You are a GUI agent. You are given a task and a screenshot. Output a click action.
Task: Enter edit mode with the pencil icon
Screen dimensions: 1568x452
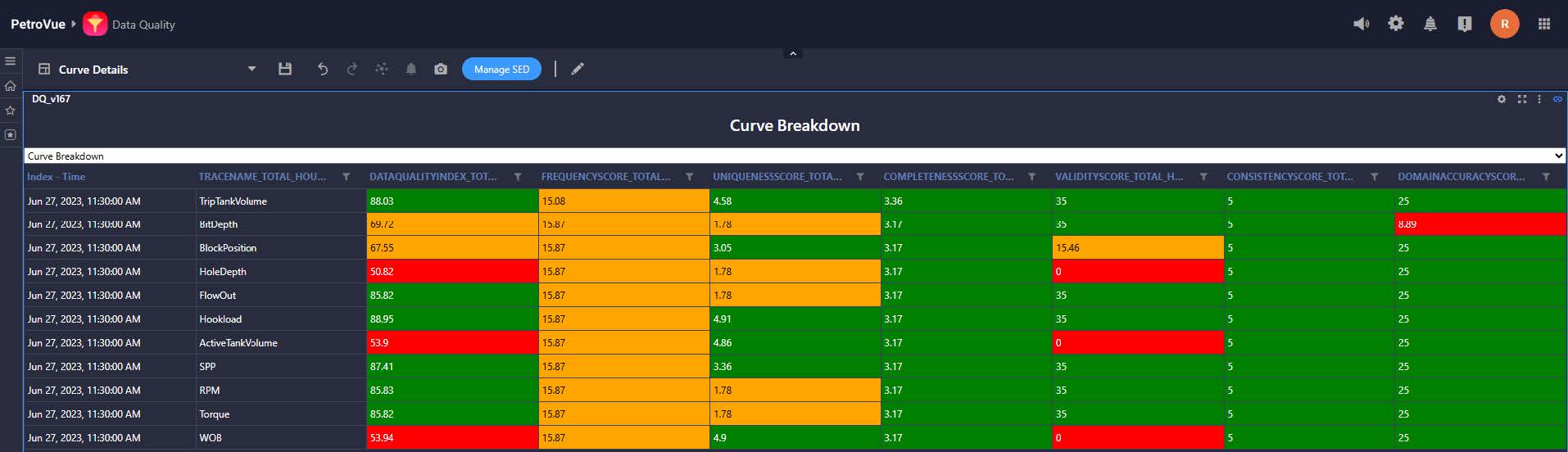coord(578,70)
